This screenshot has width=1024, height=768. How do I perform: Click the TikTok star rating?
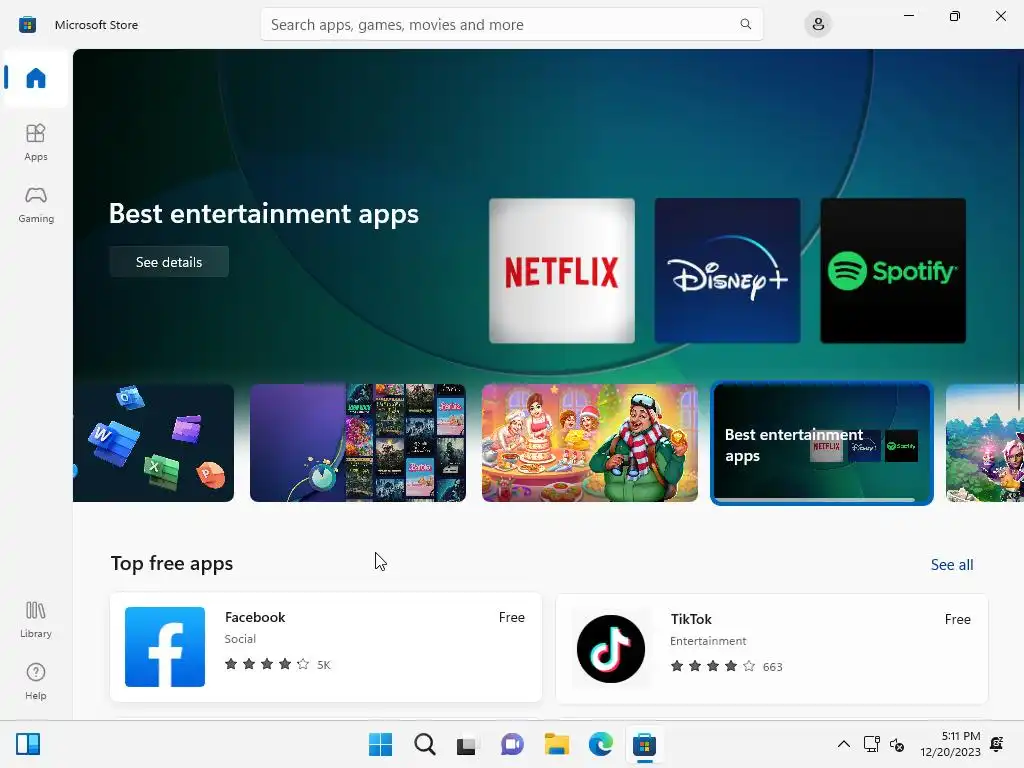coord(712,666)
